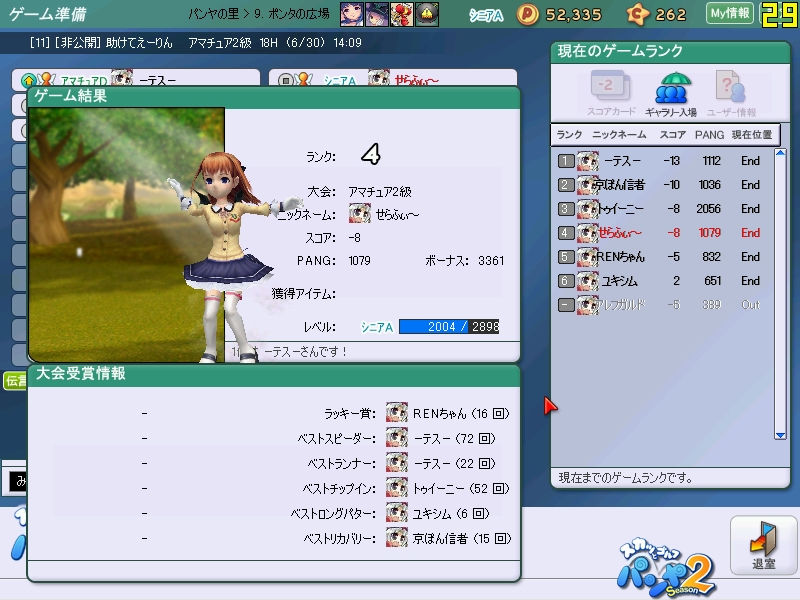The image size is (800, 600).
Task: Click the status message ーテスーさんです！
Action: pyautogui.click(x=306, y=352)
